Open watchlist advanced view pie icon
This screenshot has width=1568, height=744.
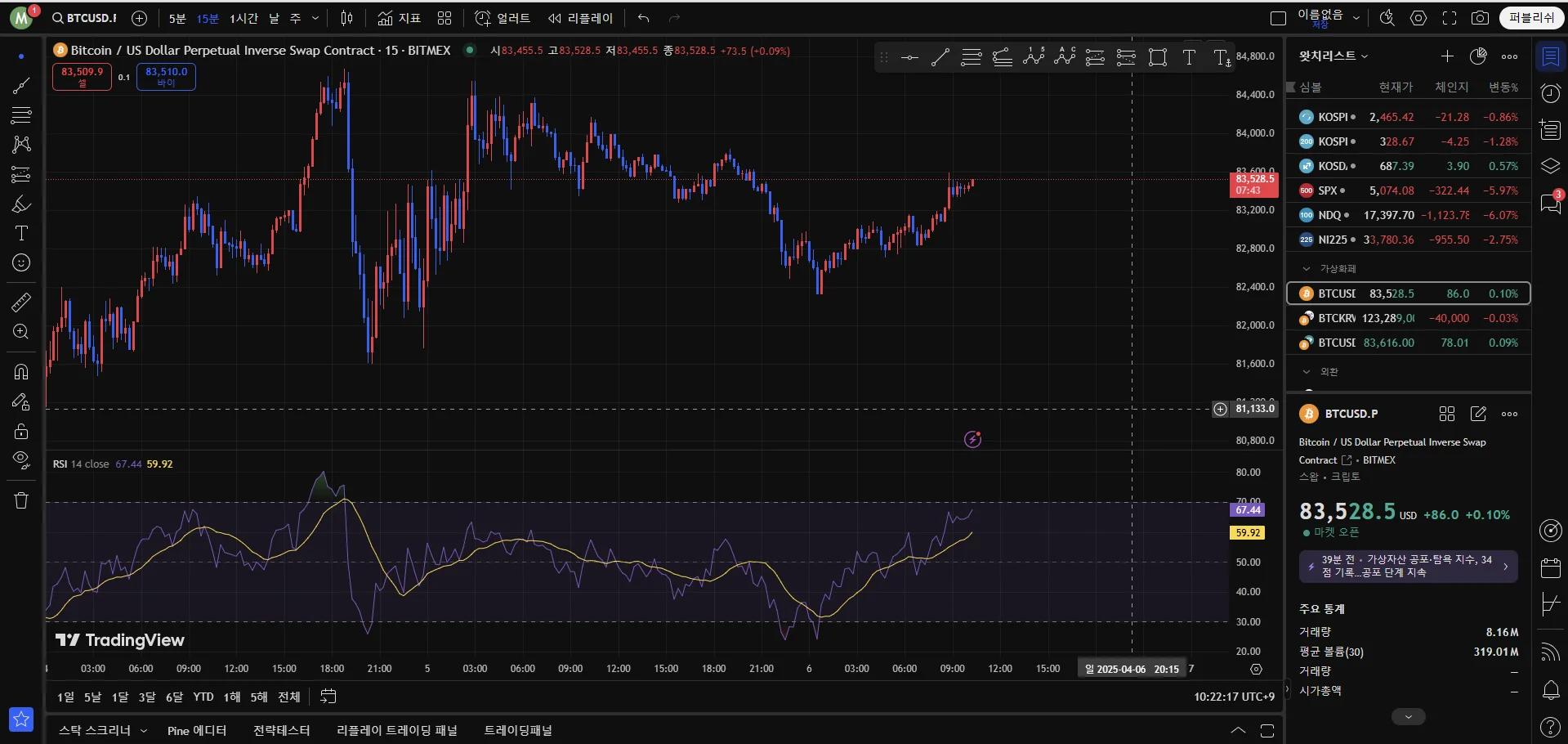pos(1478,56)
